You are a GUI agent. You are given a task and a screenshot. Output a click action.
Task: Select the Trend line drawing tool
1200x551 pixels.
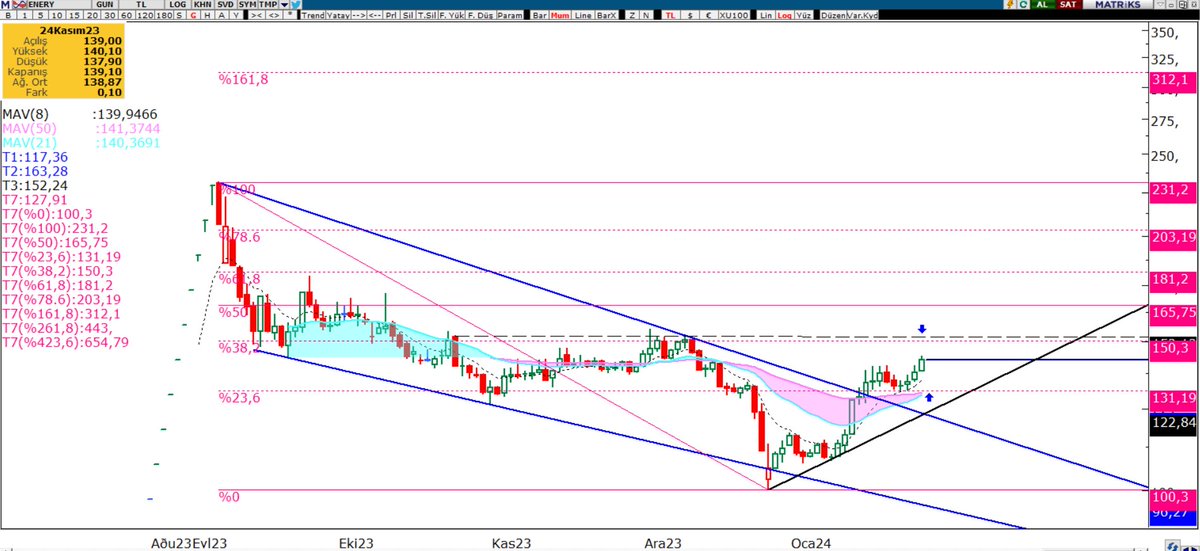[x=313, y=16]
